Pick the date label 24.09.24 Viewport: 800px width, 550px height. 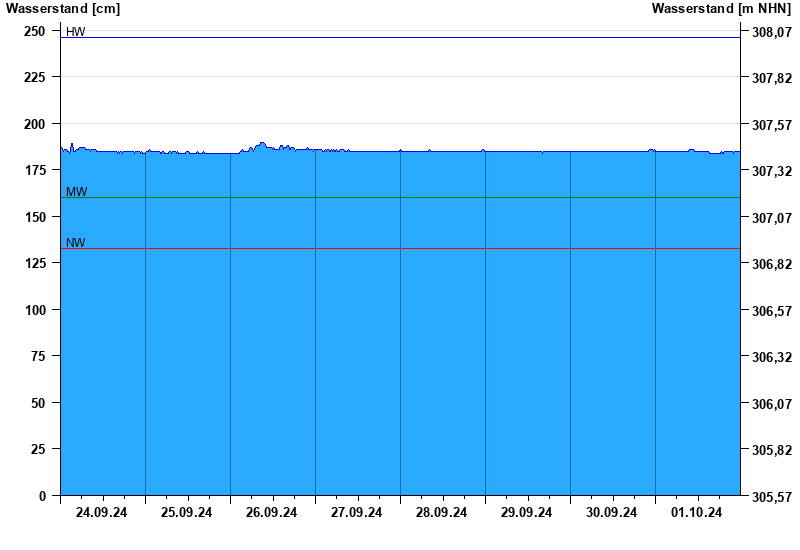click(x=102, y=513)
